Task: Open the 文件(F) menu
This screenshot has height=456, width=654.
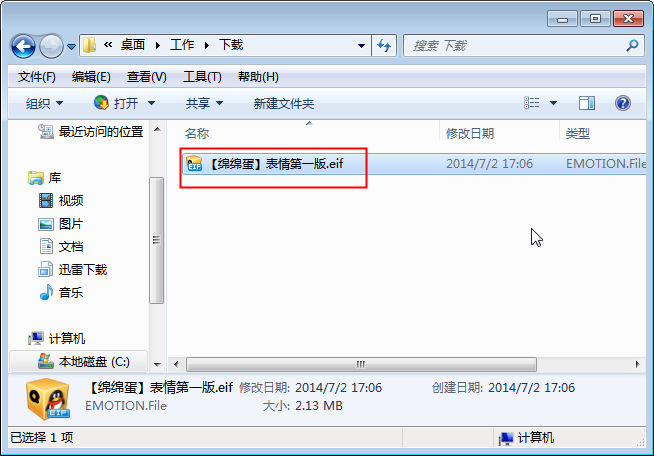Action: click(x=37, y=77)
